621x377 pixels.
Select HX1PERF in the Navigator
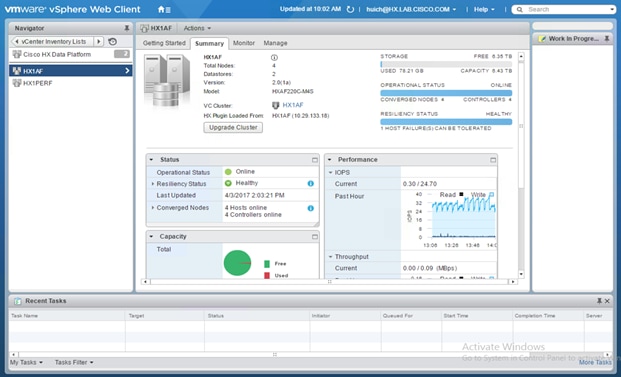pos(70,83)
